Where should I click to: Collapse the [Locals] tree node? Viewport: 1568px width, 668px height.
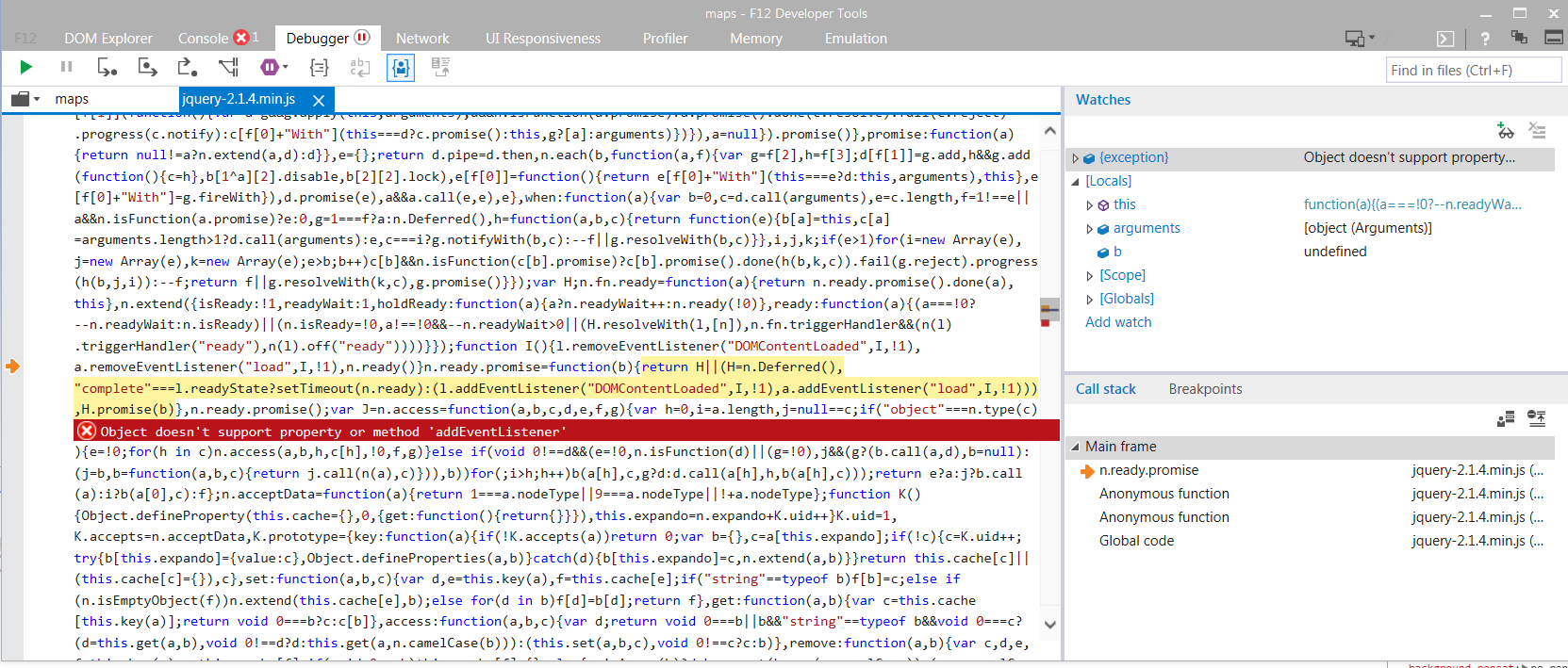(x=1076, y=182)
